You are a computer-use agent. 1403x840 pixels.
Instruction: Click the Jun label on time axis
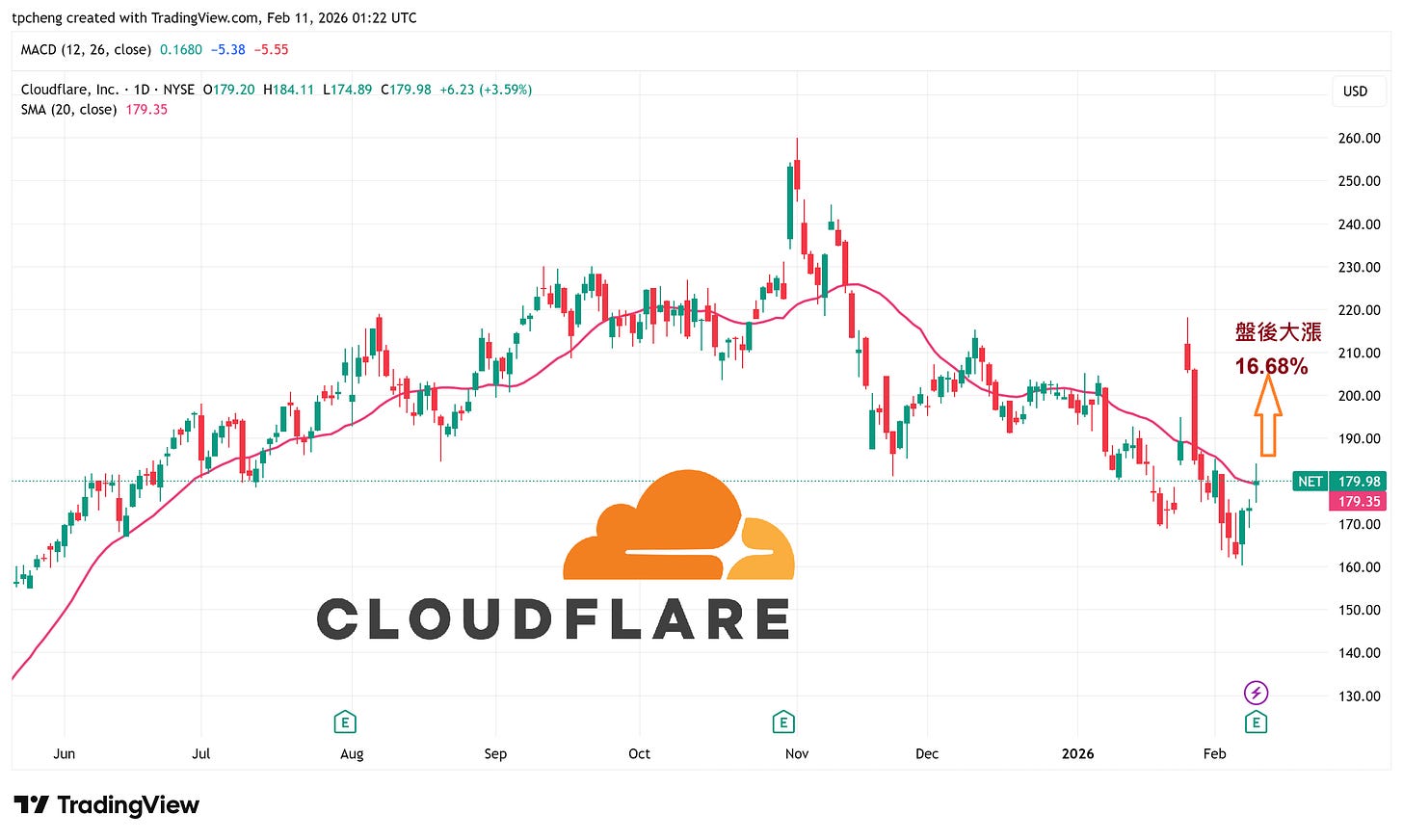point(64,753)
